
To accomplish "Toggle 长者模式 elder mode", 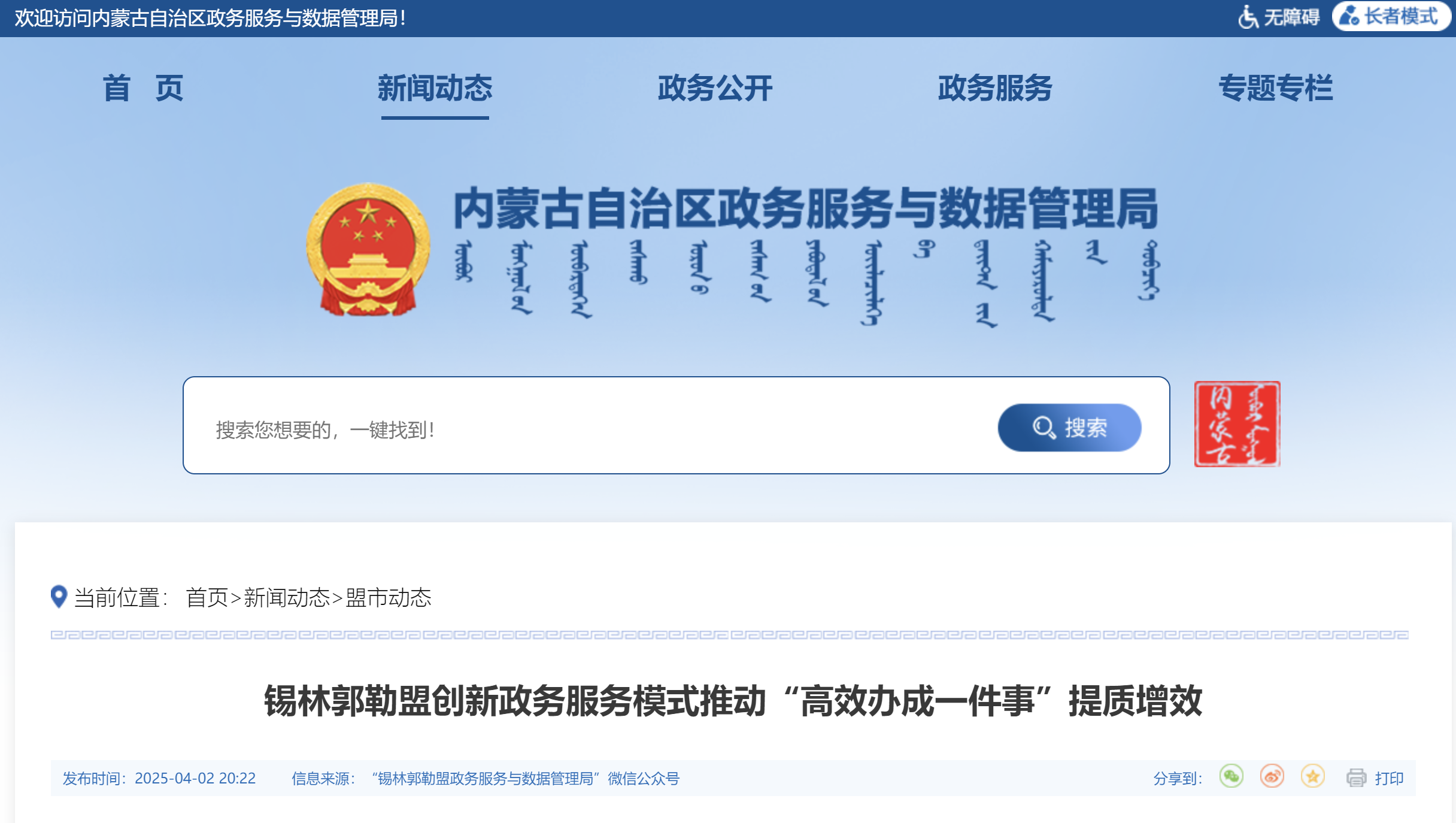I will (1391, 17).
